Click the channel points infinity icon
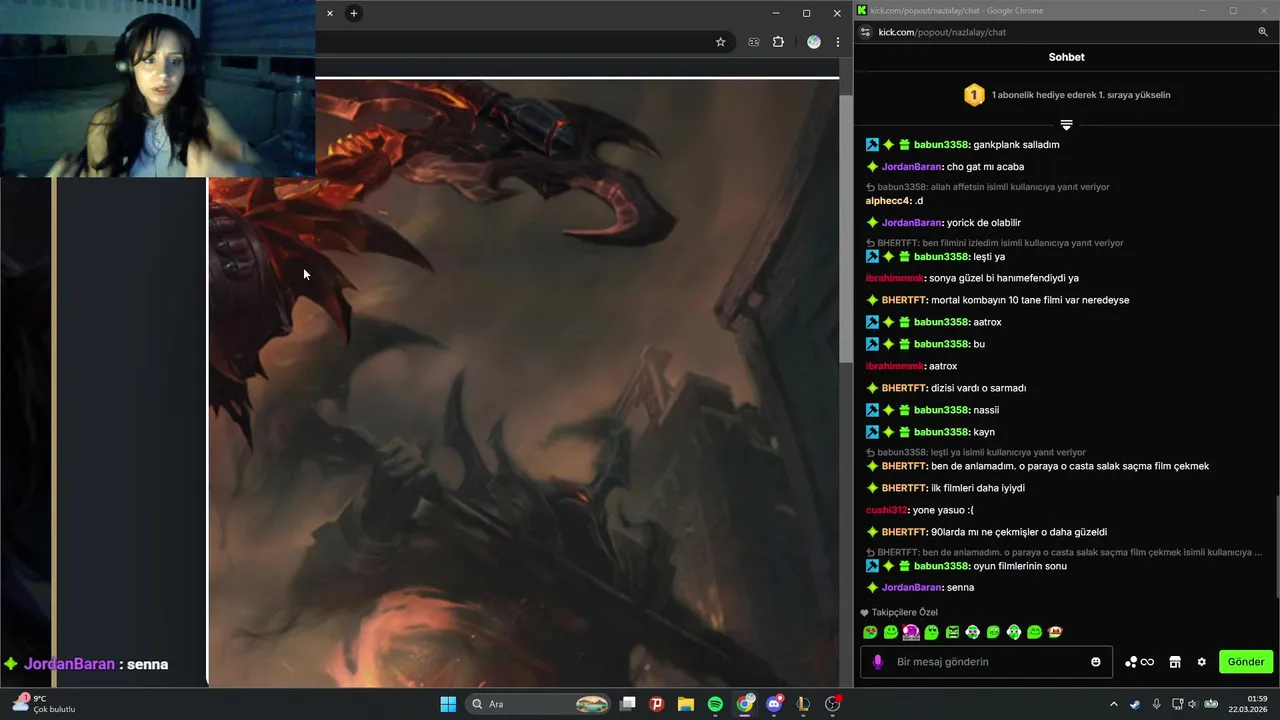The height and width of the screenshot is (720, 1280). click(1139, 662)
